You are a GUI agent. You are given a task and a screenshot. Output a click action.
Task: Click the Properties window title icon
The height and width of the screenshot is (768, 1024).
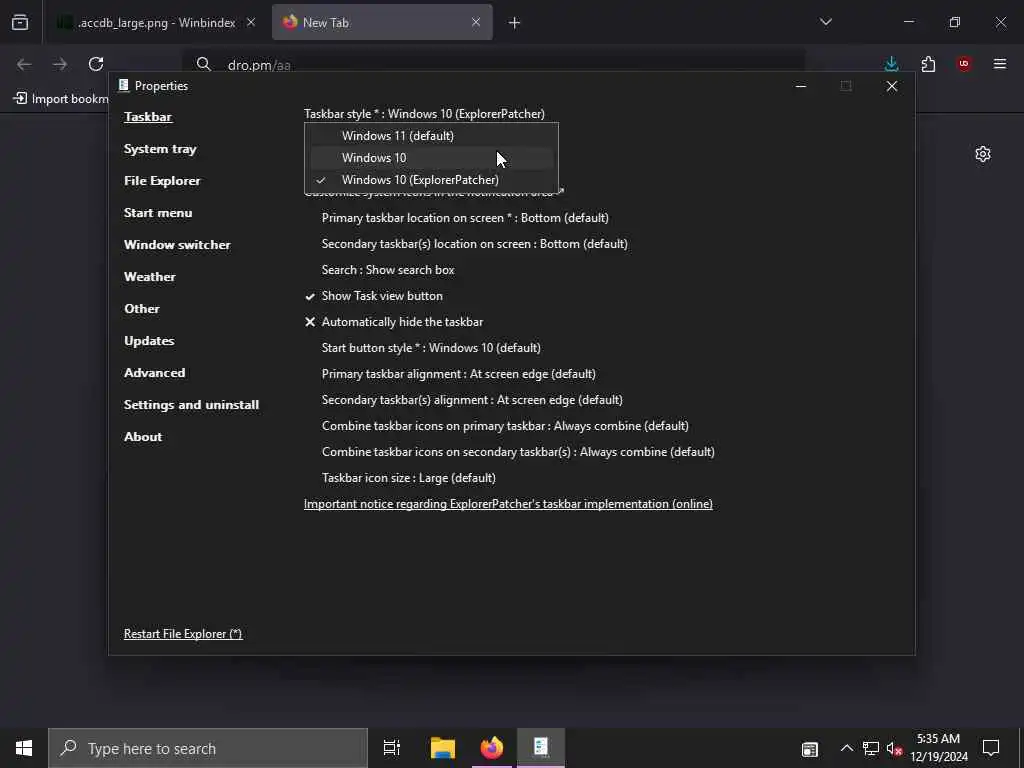123,86
